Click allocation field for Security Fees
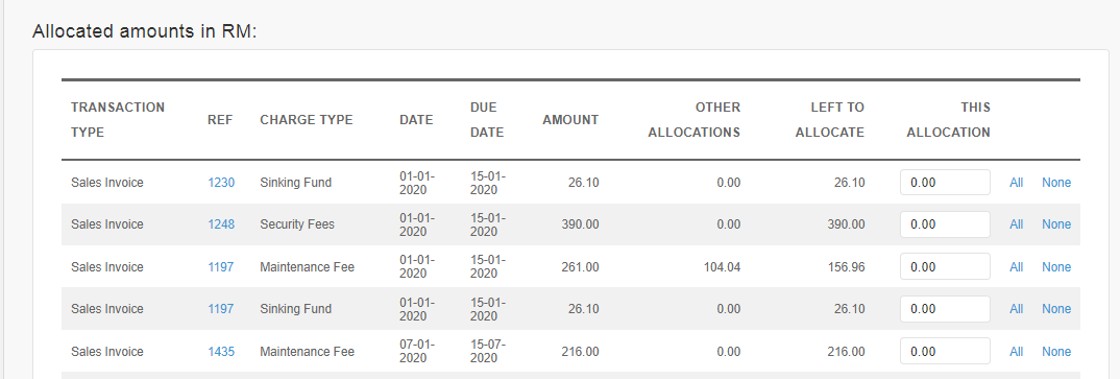 (x=945, y=225)
